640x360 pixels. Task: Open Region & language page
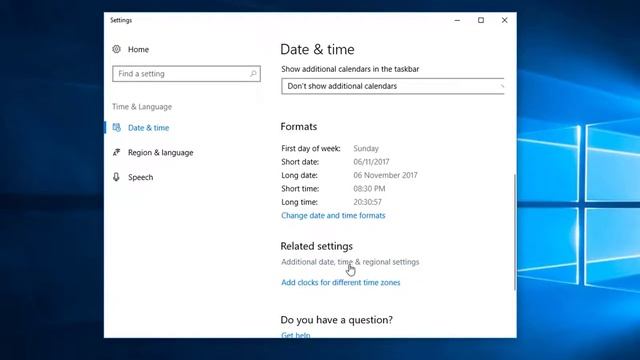pos(161,153)
